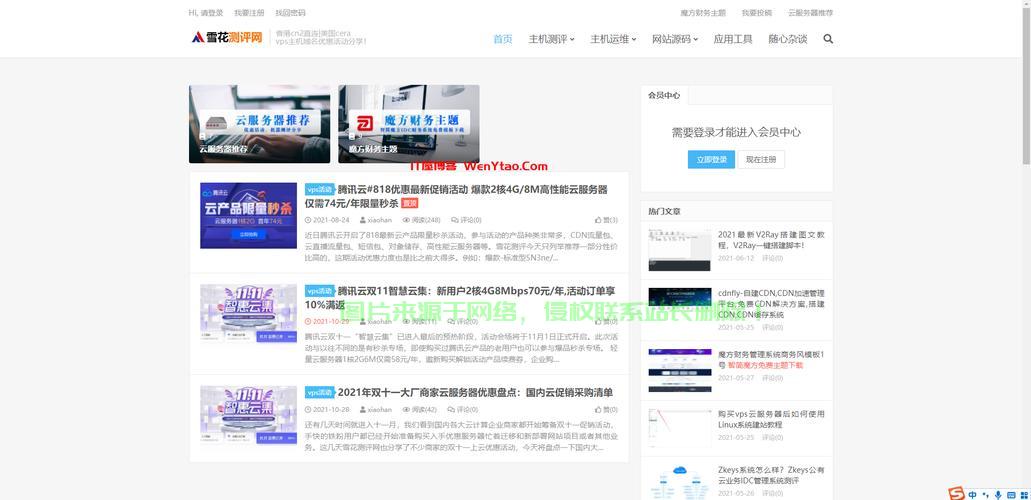Open the 找回密码 link in top bar

click(x=290, y=13)
